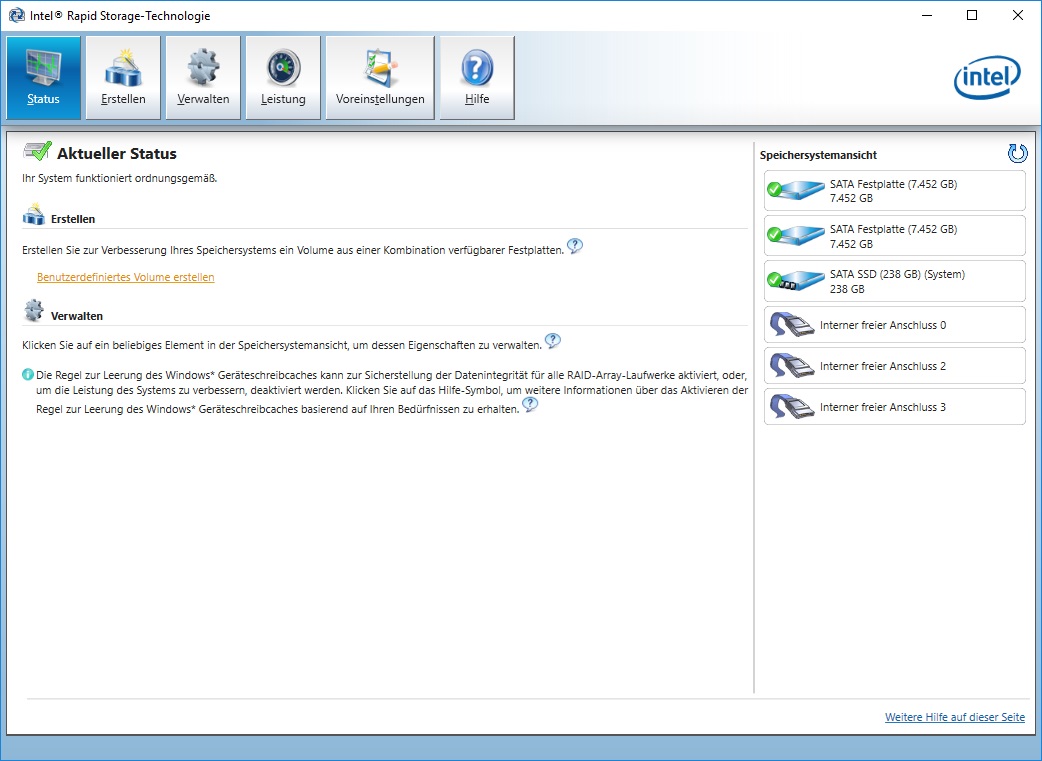This screenshot has width=1042, height=761.
Task: Click the cable icon for Anschluss 2
Action: [791, 366]
